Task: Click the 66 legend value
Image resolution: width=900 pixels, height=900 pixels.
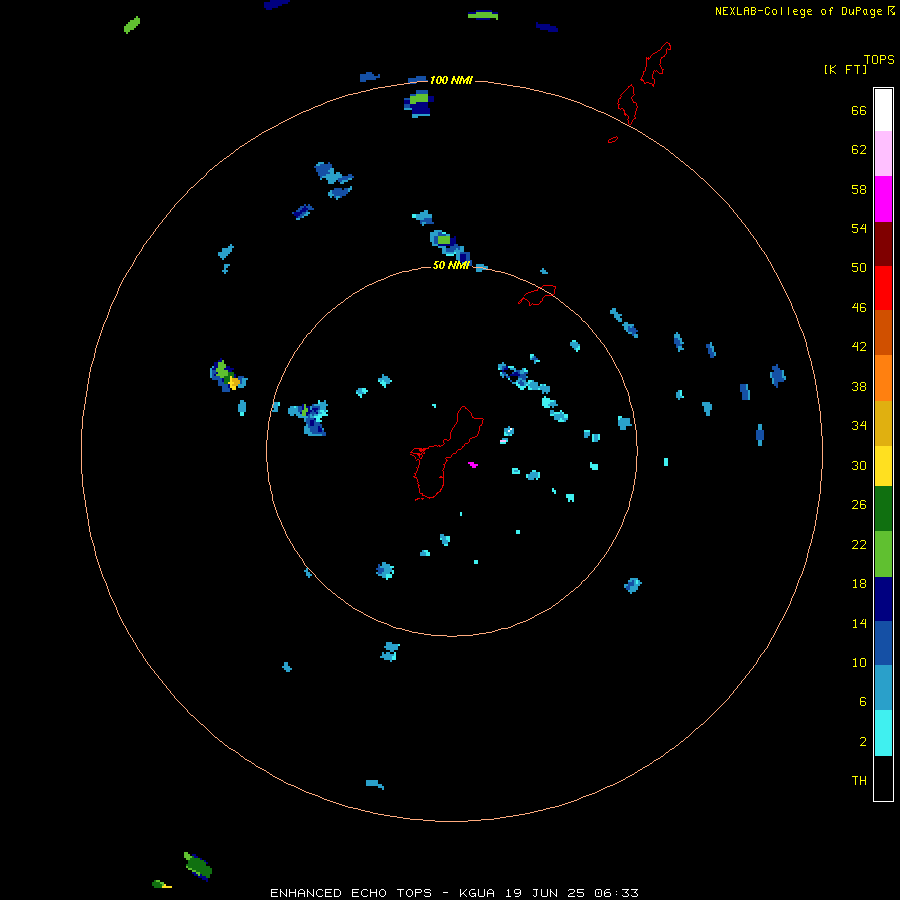Action: [859, 110]
